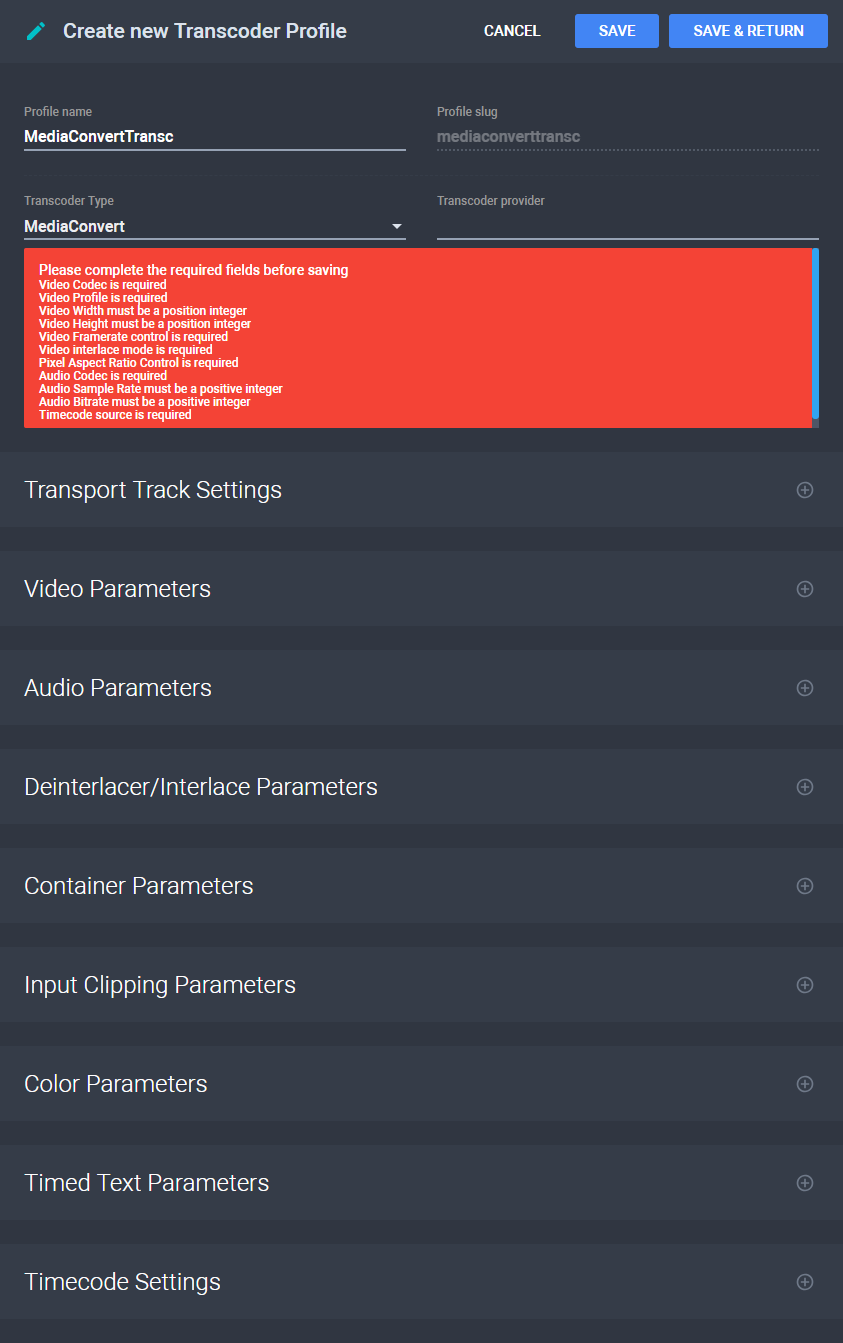Expand Transport Track Settings using its plus icon
This screenshot has height=1343, width=843.
tap(805, 490)
